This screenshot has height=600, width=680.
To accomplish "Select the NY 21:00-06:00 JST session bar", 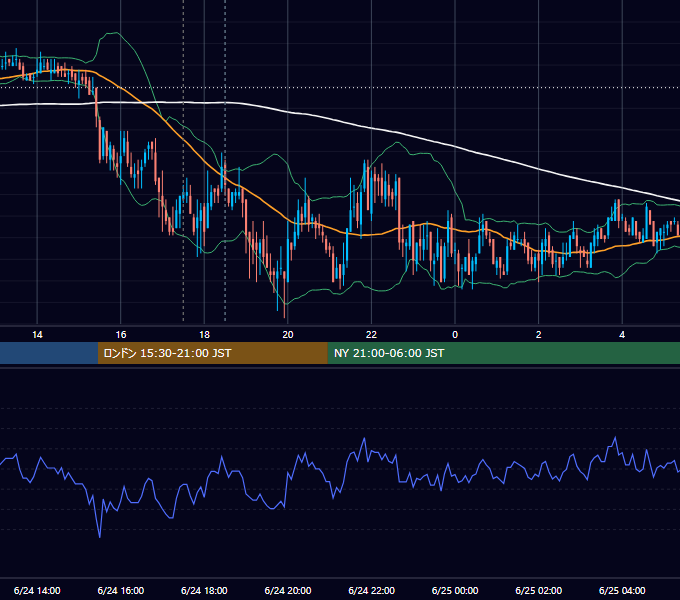I will click(x=503, y=353).
